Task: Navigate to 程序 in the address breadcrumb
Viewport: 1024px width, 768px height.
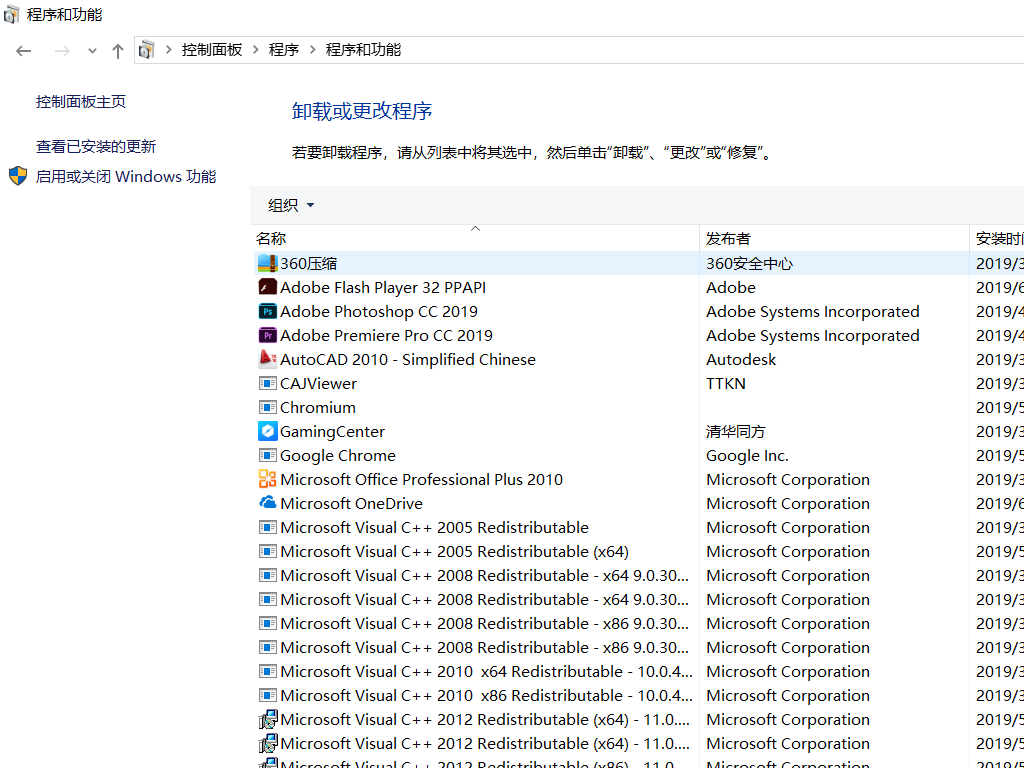Action: tap(284, 50)
